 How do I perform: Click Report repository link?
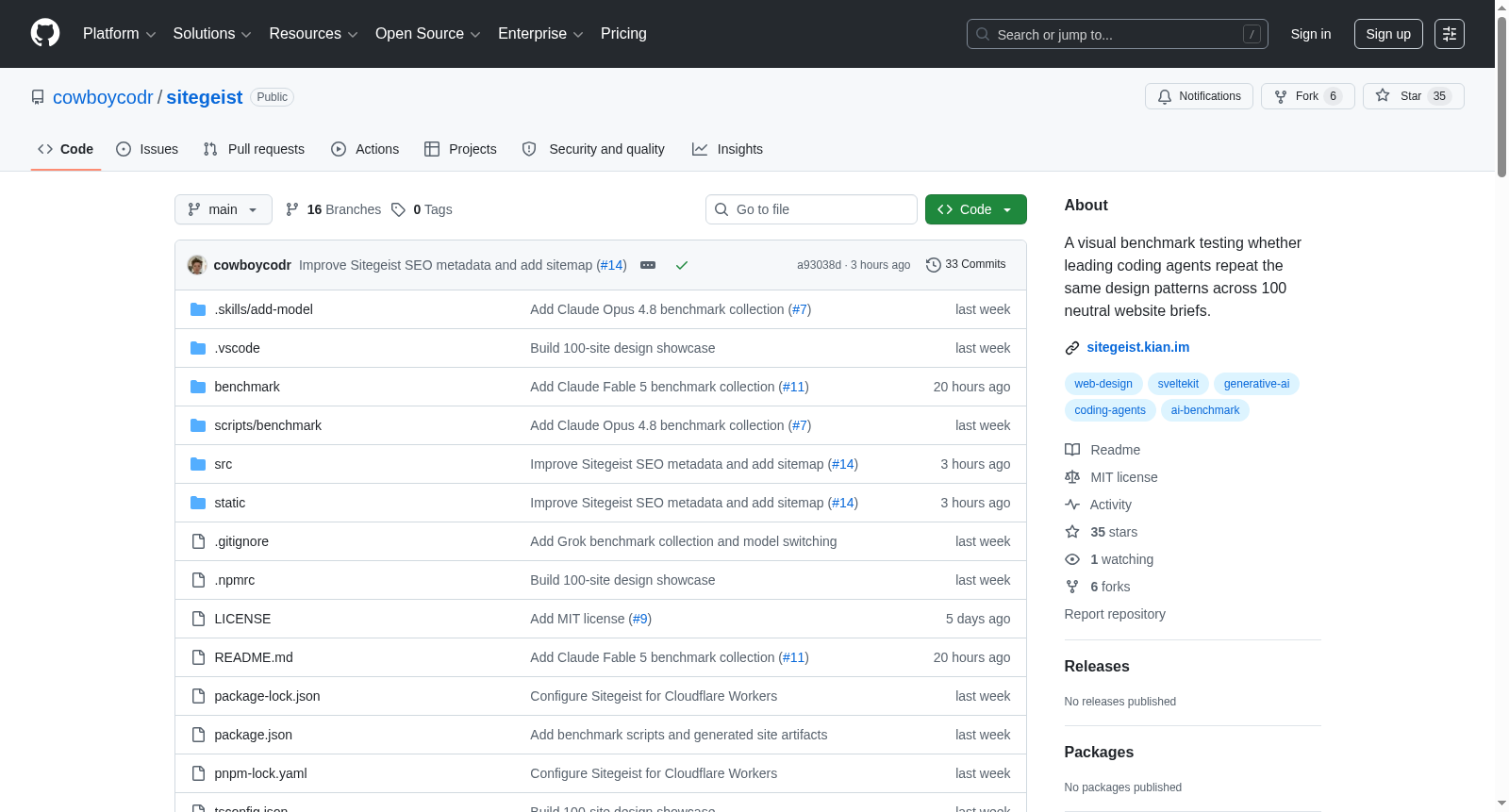click(x=1115, y=614)
